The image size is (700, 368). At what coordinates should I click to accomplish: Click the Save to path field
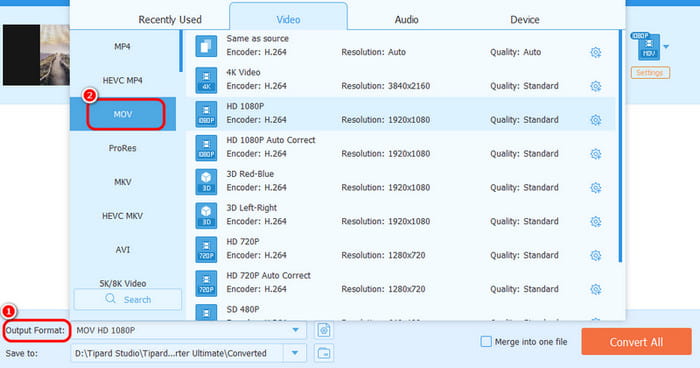(177, 353)
